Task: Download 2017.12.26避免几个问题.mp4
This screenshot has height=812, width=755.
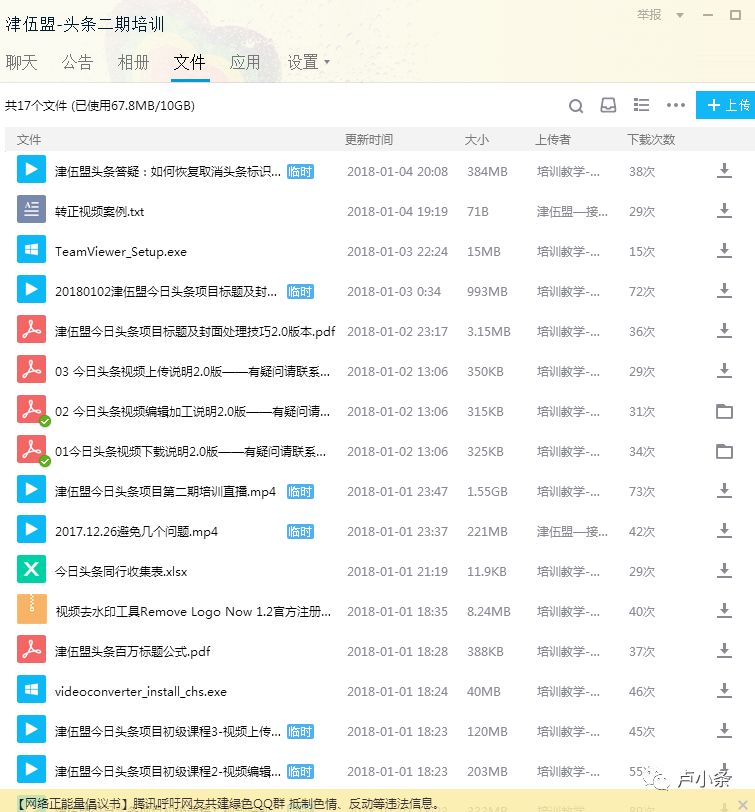Action: 724,531
